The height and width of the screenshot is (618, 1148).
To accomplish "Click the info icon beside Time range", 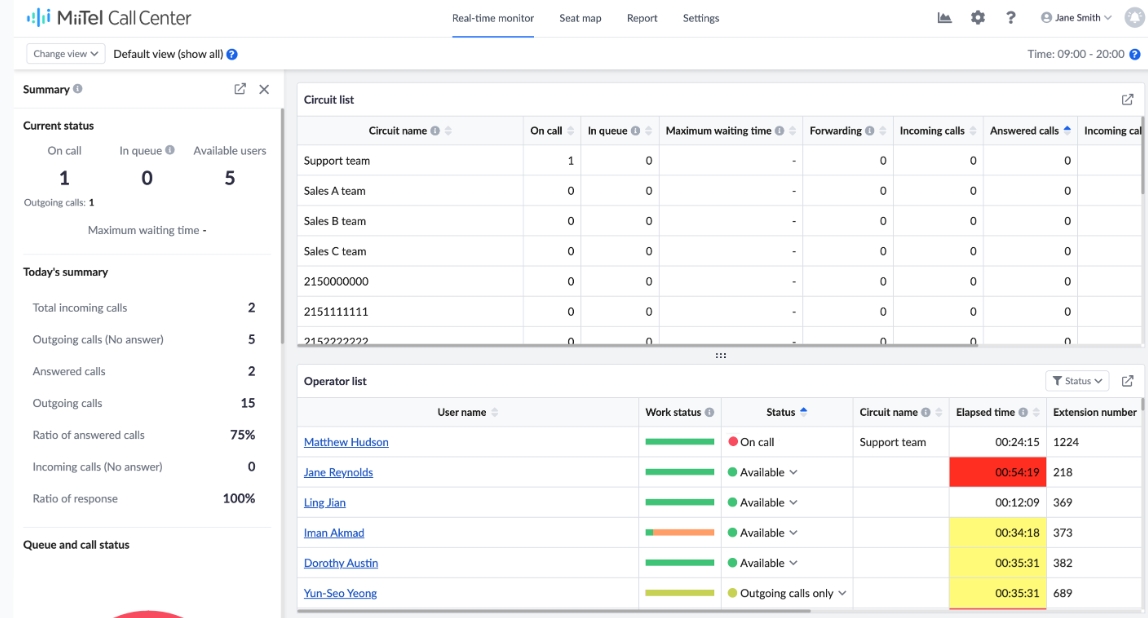I will [x=1135, y=54].
